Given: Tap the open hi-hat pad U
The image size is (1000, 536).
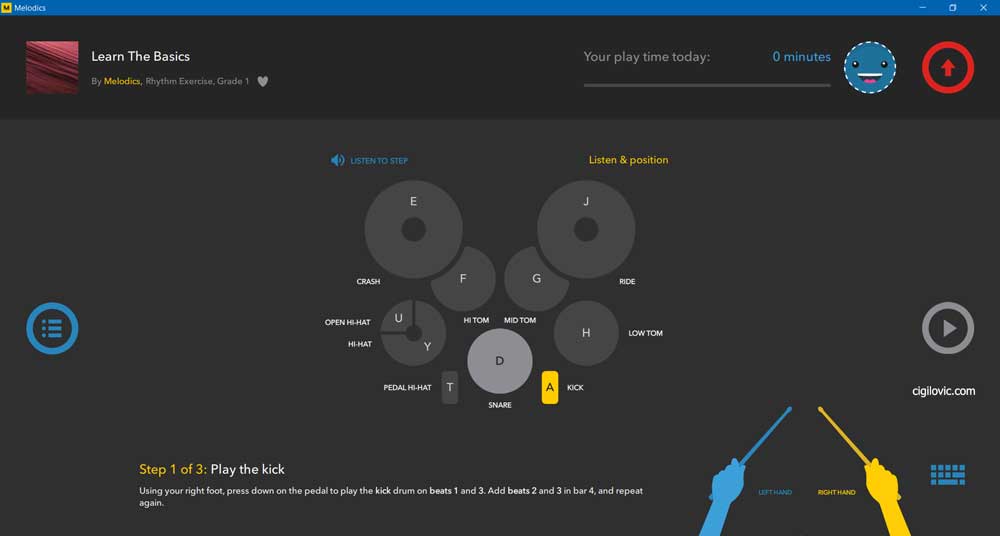Looking at the screenshot, I should tap(397, 318).
